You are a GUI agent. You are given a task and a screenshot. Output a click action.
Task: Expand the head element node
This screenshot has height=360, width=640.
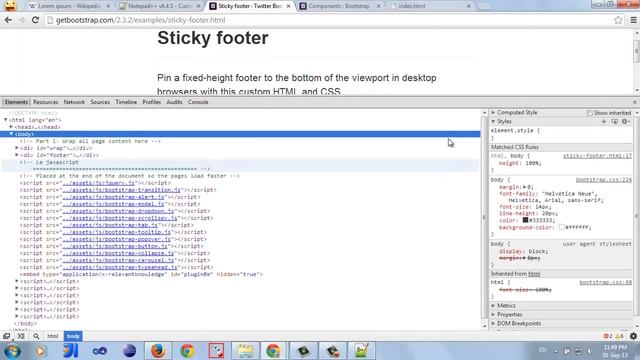coord(11,127)
